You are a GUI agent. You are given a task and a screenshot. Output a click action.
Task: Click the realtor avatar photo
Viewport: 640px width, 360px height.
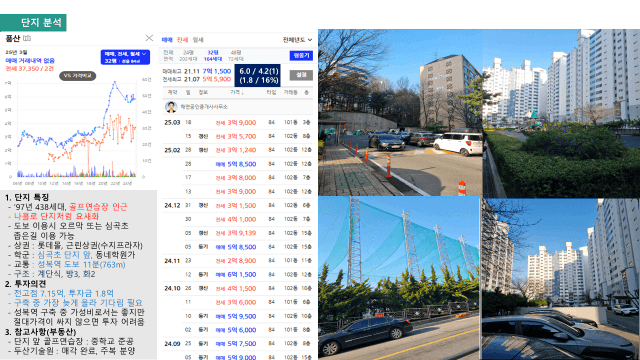[x=171, y=107]
